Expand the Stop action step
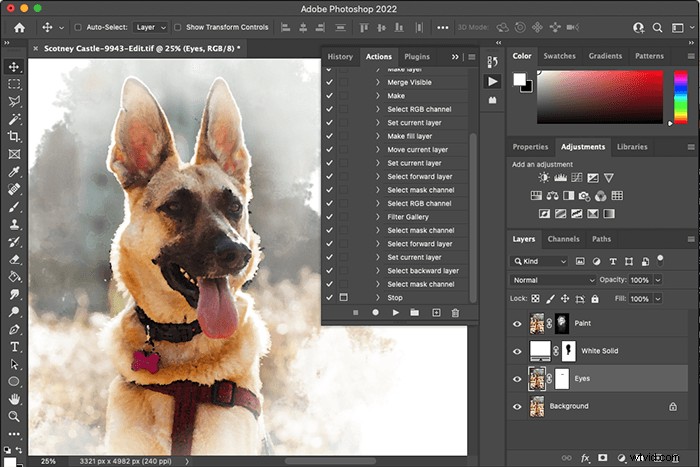Screen dimensions: 700x467 378,297
